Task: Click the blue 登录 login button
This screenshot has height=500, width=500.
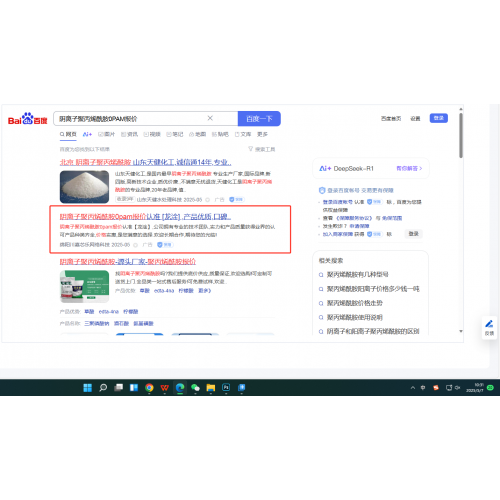Action: tap(438, 118)
